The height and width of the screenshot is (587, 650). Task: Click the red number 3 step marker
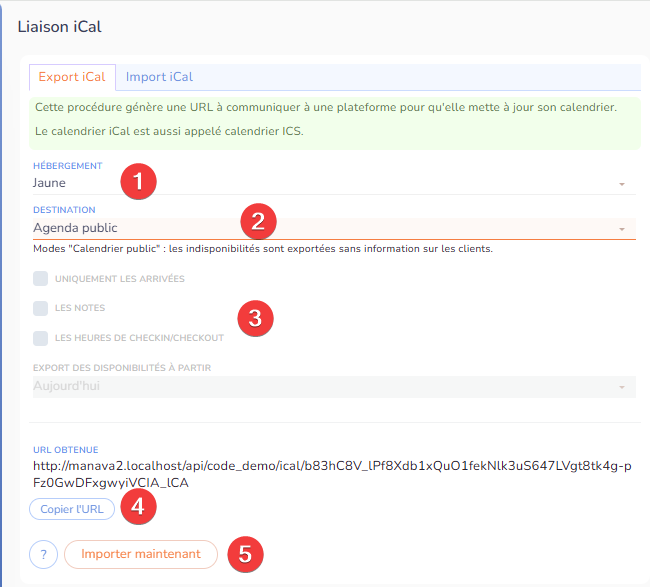pos(255,318)
